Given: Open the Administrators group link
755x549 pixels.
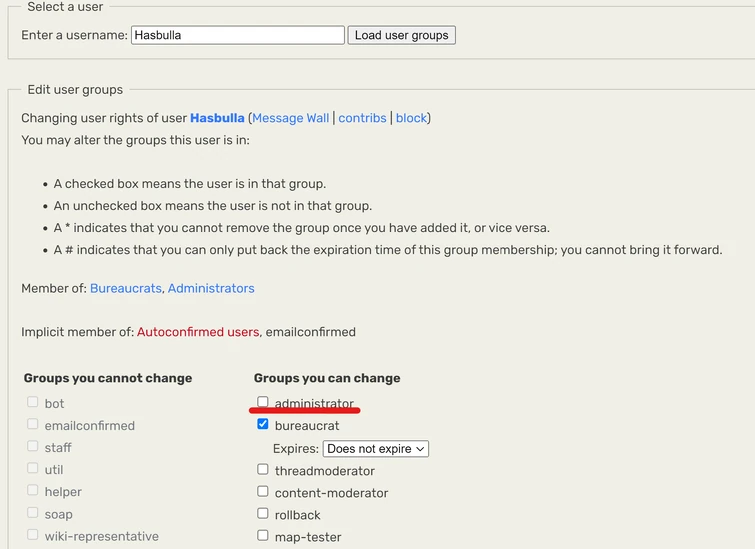Looking at the screenshot, I should click(x=211, y=288).
